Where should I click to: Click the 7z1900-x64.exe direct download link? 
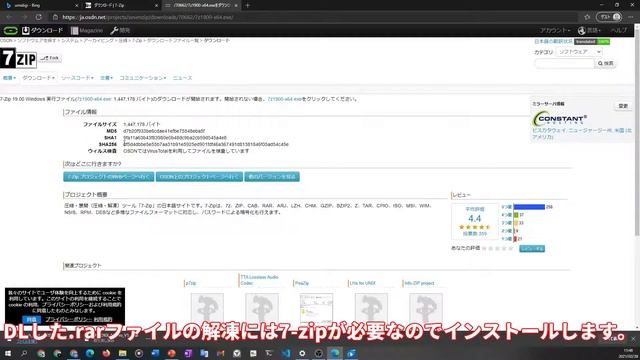(284, 99)
